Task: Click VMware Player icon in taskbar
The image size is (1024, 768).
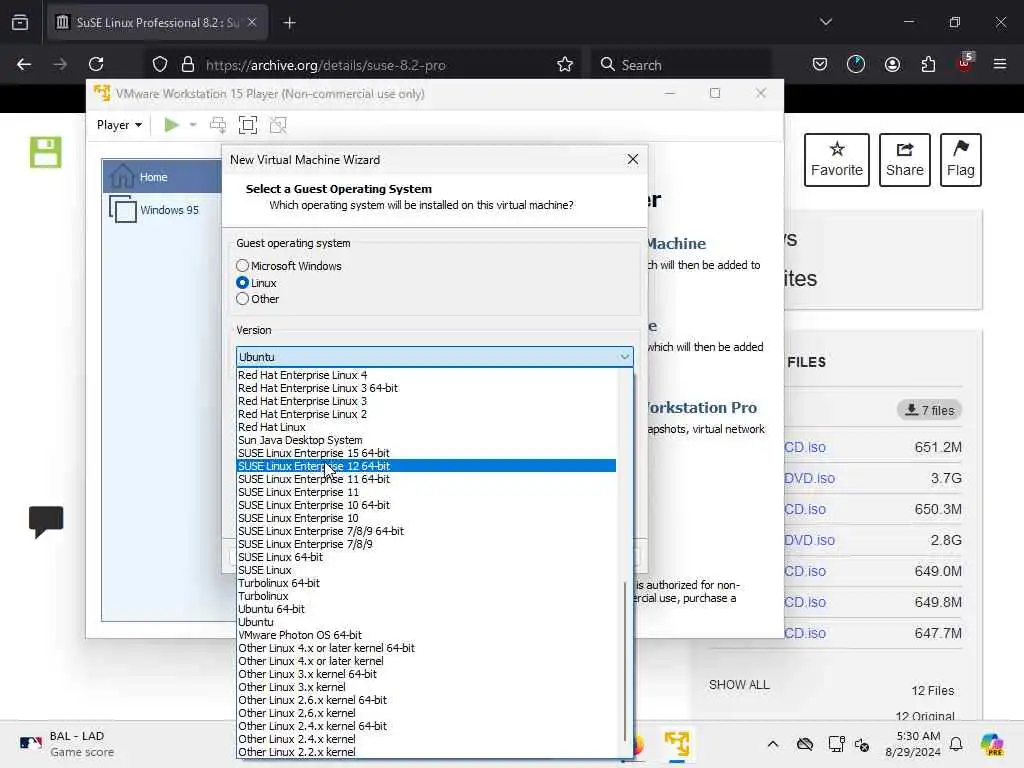Action: [x=677, y=744]
